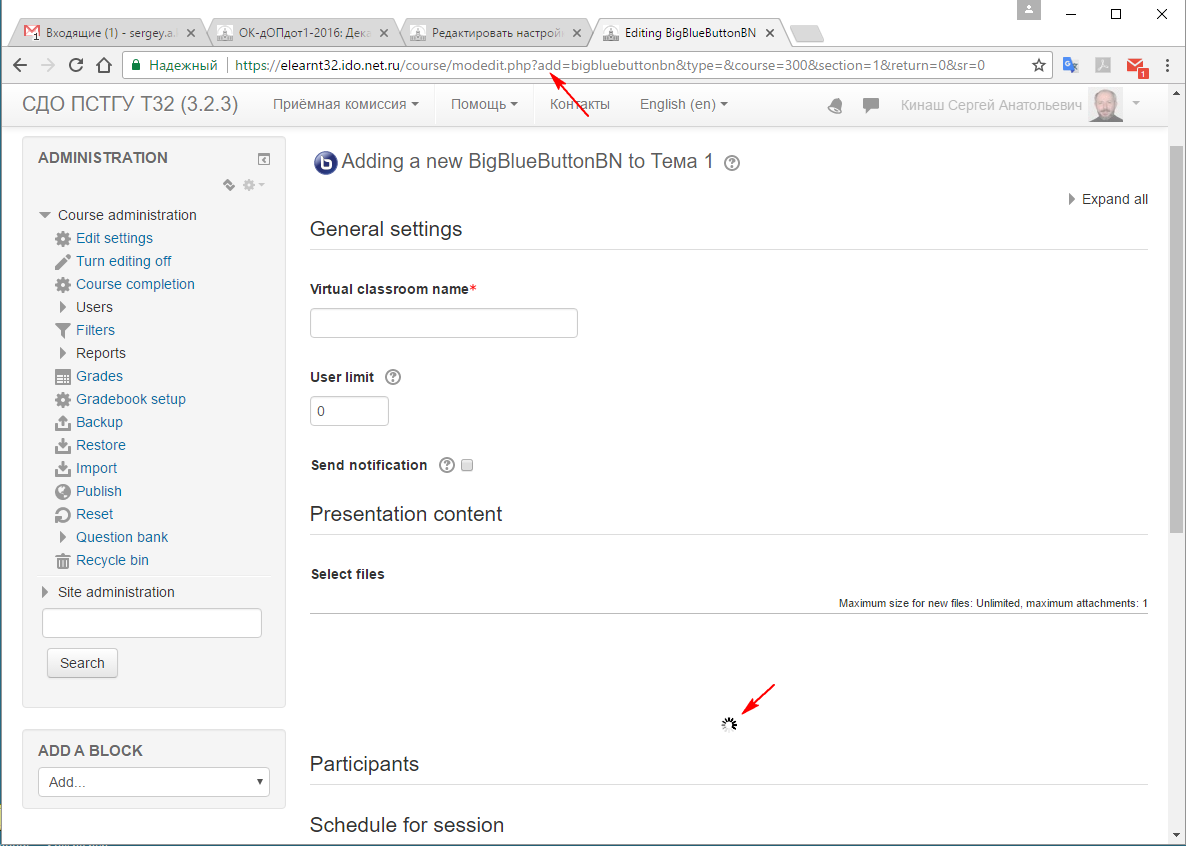The width and height of the screenshot is (1186, 846).
Task: Open Edit settings link
Action: coord(114,238)
